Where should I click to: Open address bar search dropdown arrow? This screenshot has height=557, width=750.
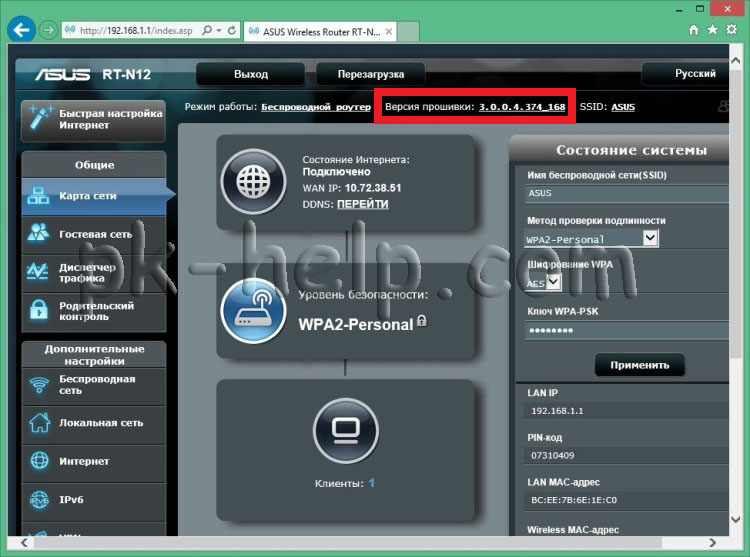tap(219, 31)
